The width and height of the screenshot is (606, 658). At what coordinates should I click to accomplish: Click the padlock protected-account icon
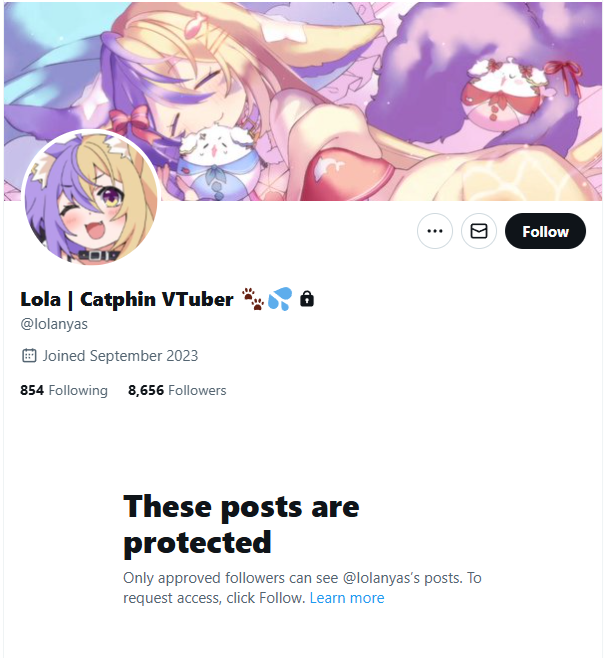307,299
